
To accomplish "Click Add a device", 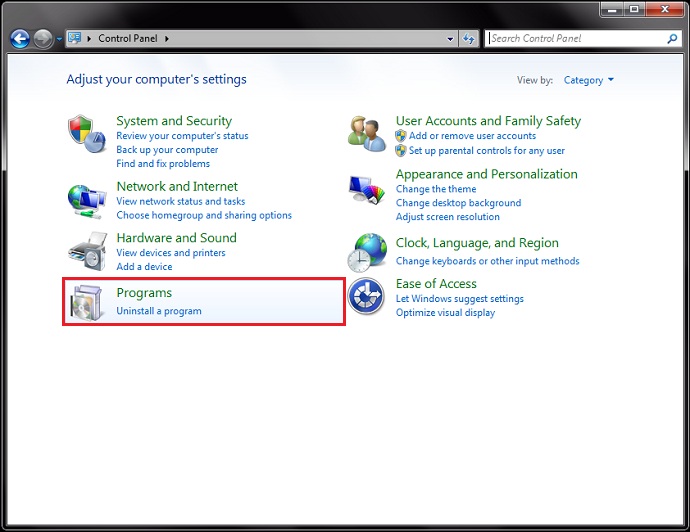I will [144, 267].
